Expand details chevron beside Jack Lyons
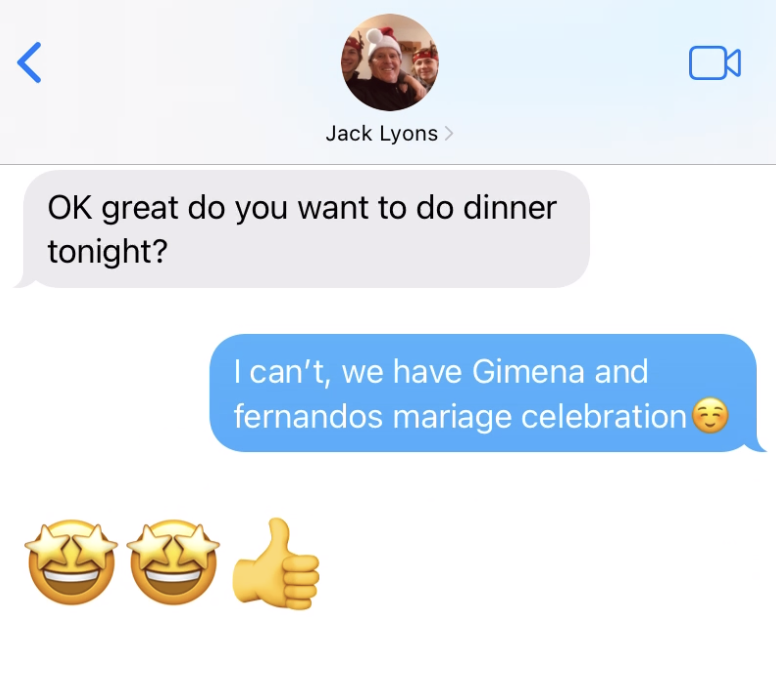 tap(448, 134)
